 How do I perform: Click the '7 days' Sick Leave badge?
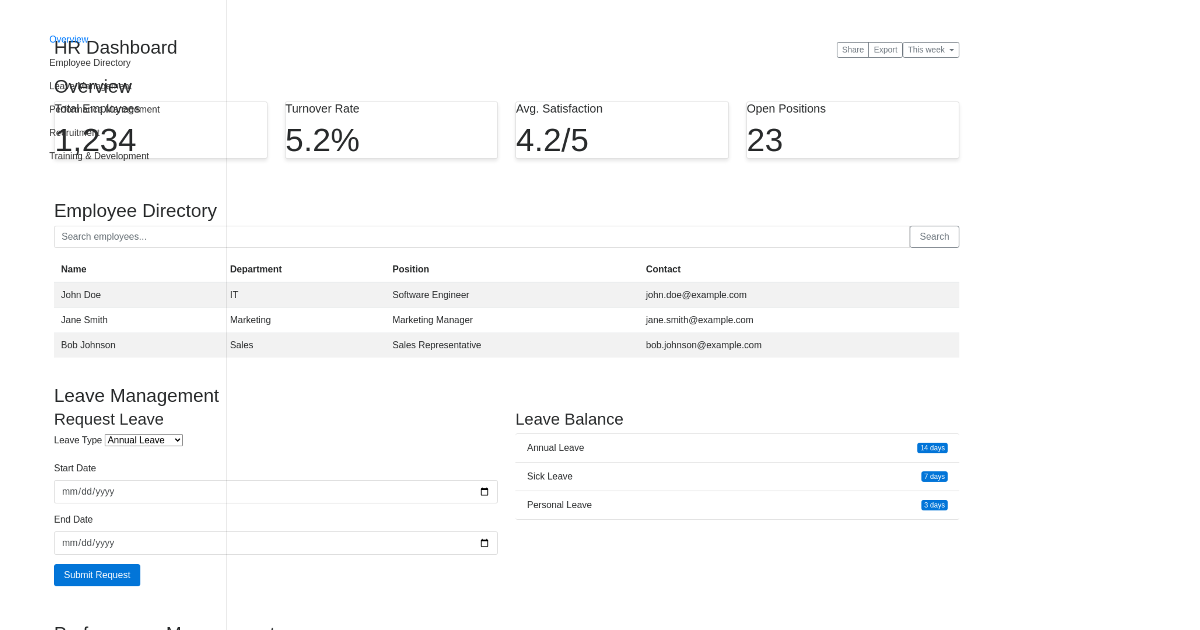[x=933, y=477]
